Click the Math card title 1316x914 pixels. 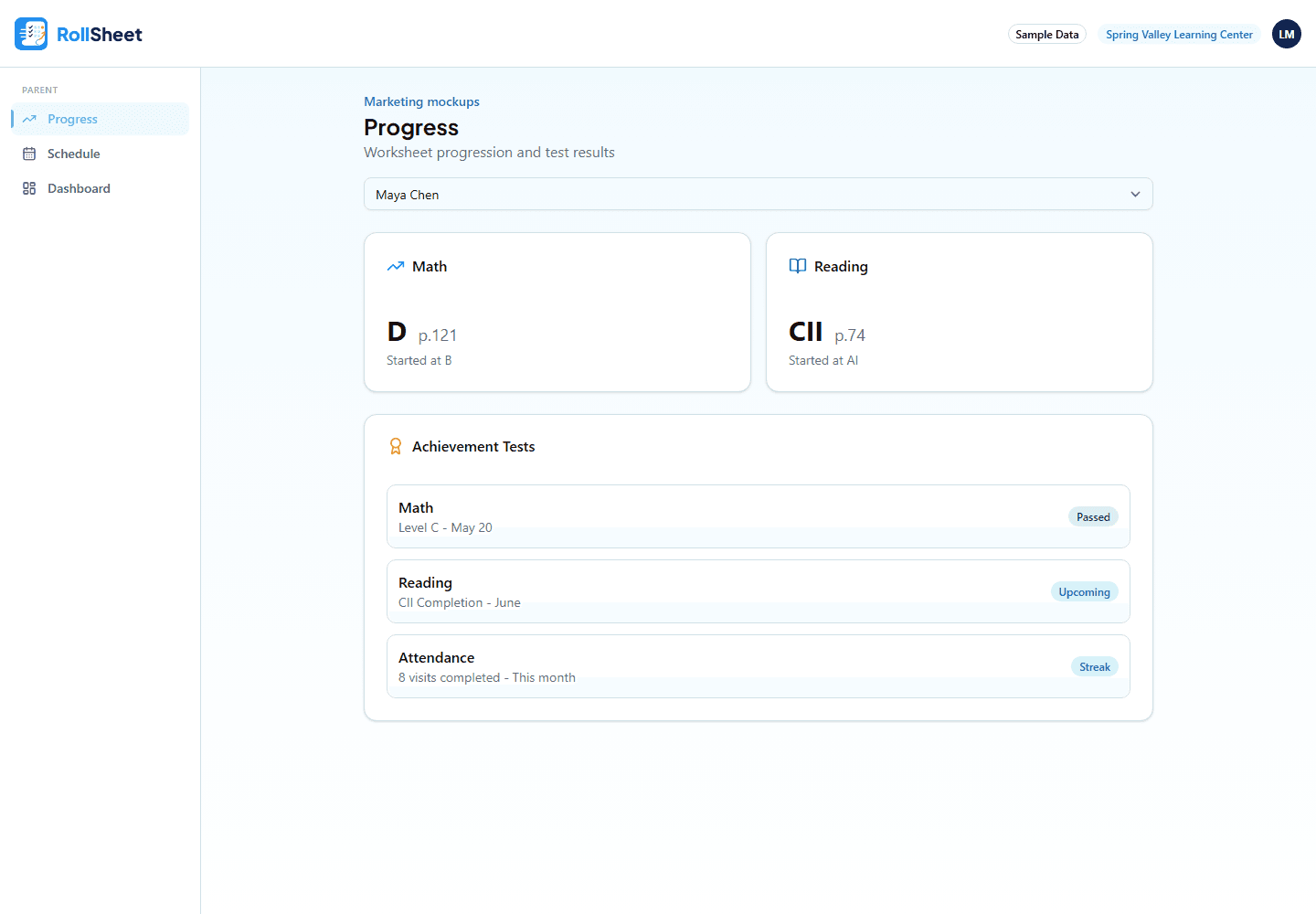pyautogui.click(x=430, y=266)
